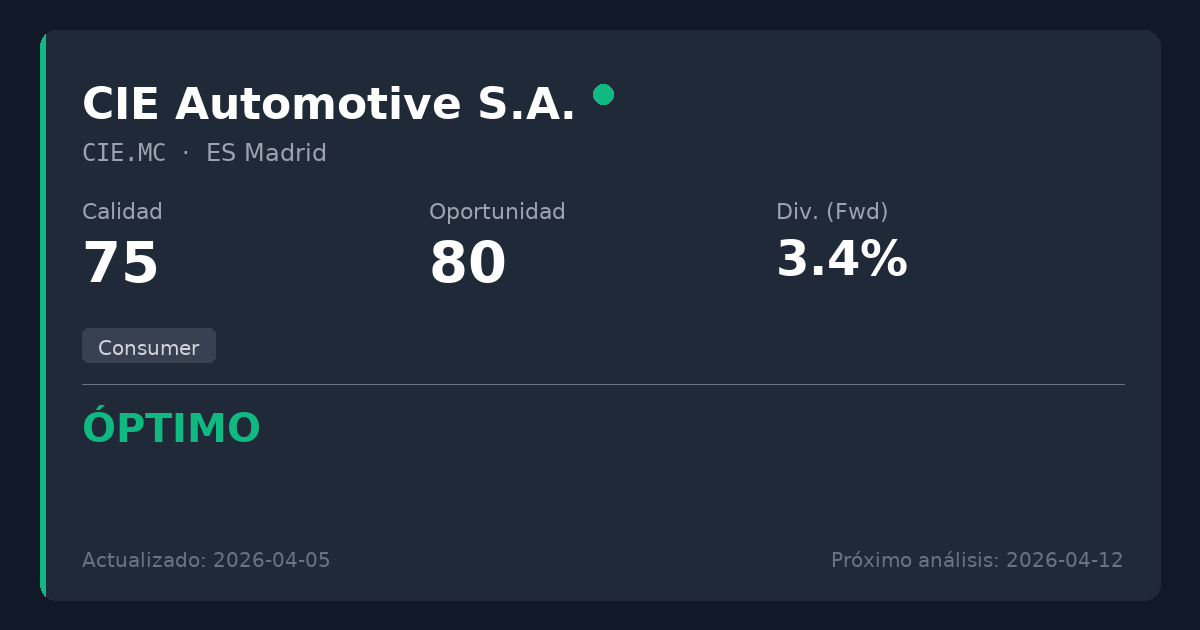Image resolution: width=1200 pixels, height=630 pixels.
Task: Select the next analysis date 2026-04-12
Action: (1065, 561)
